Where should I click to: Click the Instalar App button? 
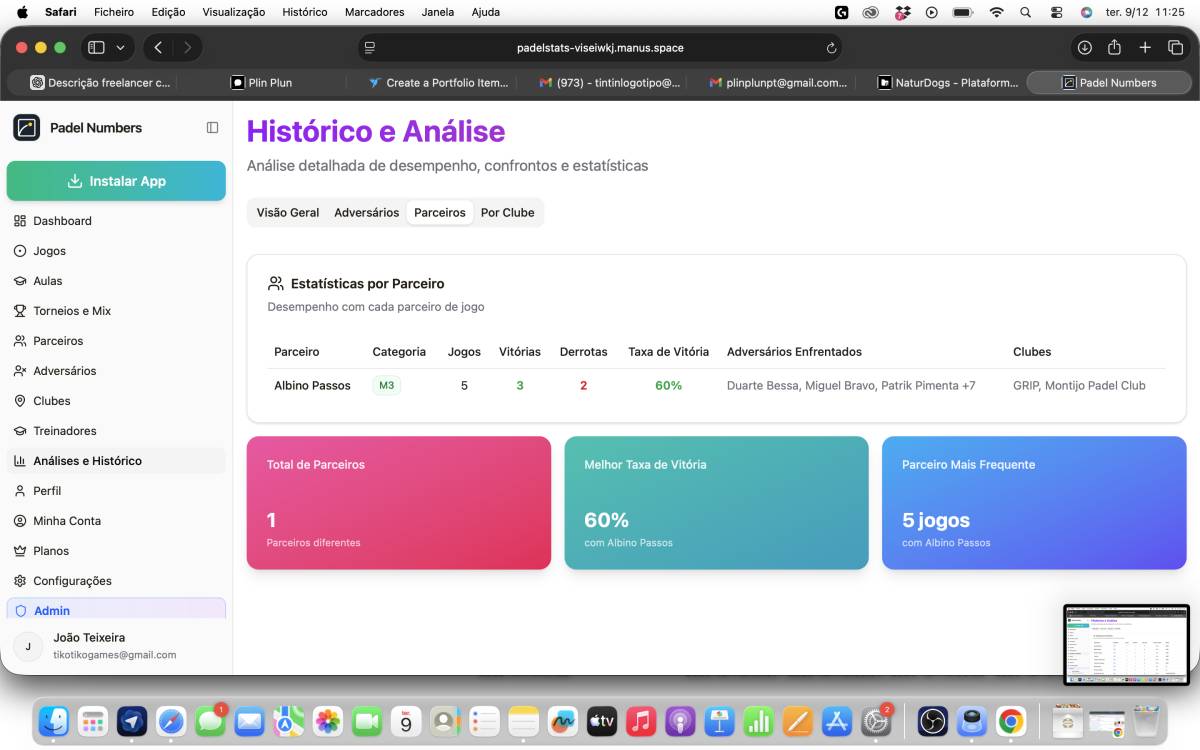click(x=116, y=181)
